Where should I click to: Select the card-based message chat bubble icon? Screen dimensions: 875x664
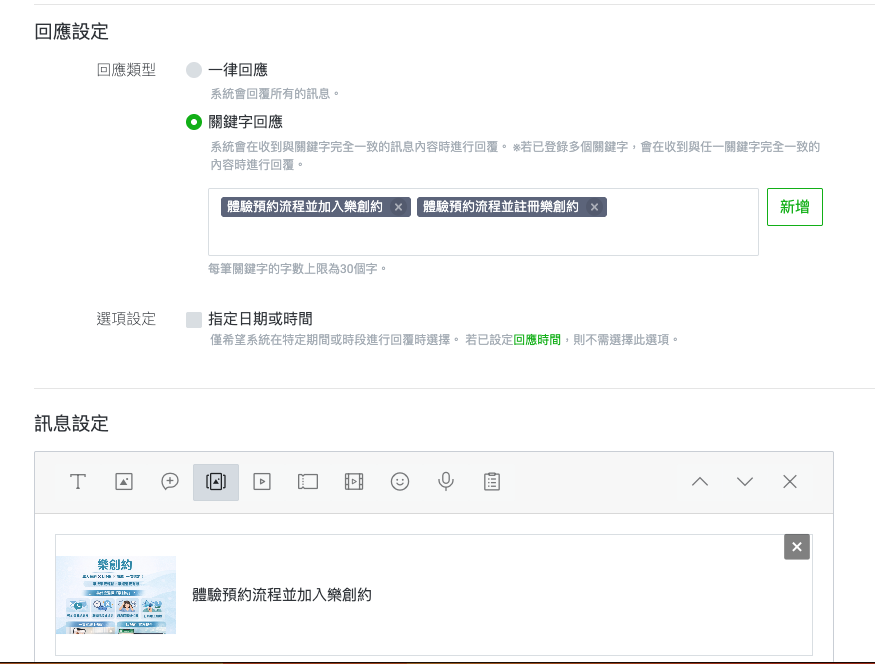click(170, 481)
